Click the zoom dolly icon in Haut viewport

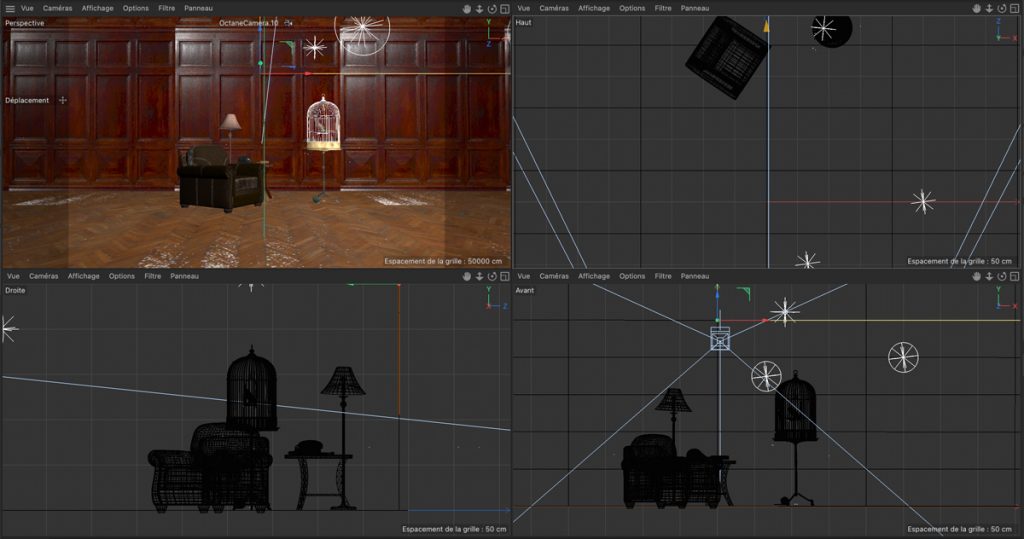click(x=989, y=8)
